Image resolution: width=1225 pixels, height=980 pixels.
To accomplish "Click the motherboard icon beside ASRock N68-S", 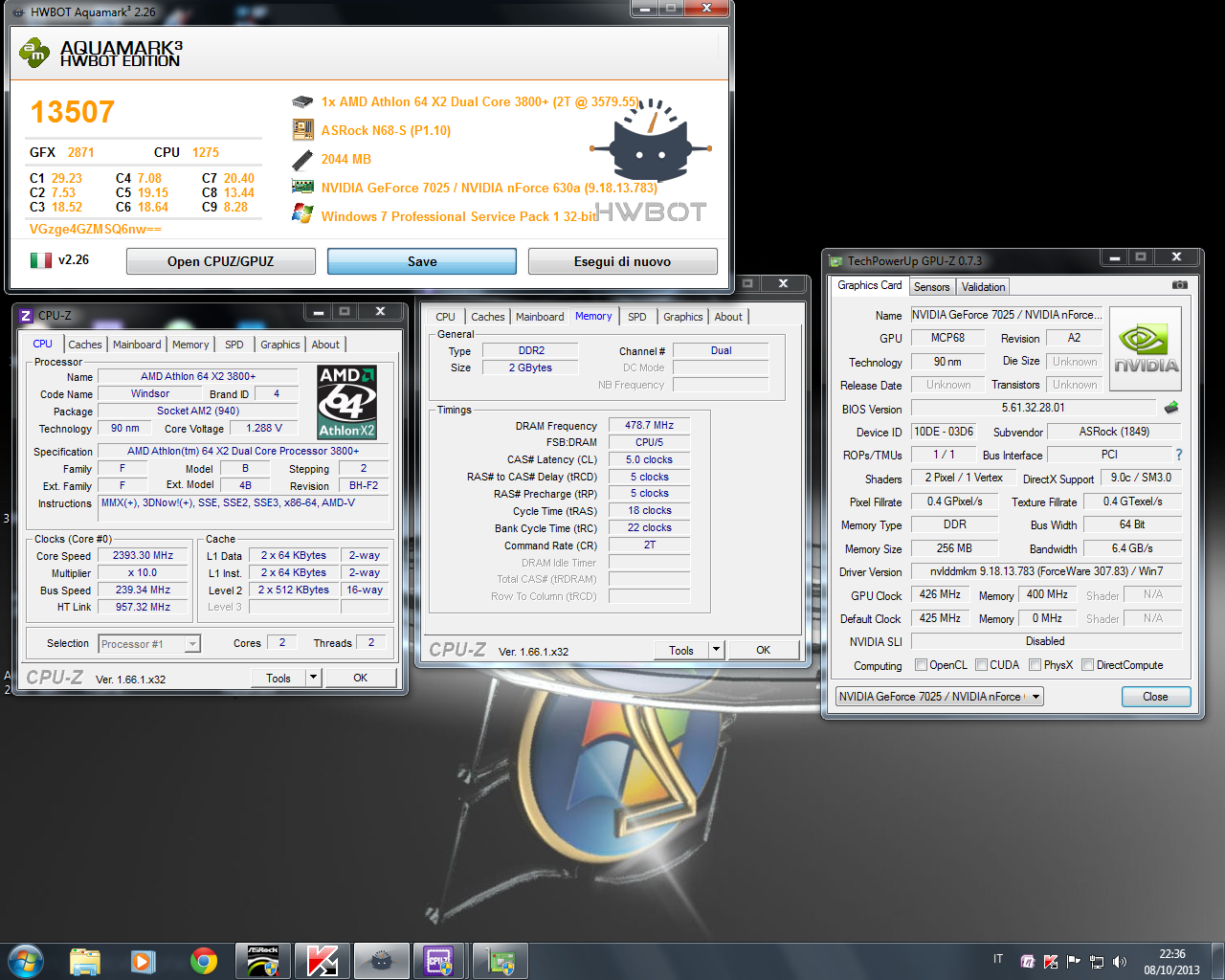I will click(302, 129).
